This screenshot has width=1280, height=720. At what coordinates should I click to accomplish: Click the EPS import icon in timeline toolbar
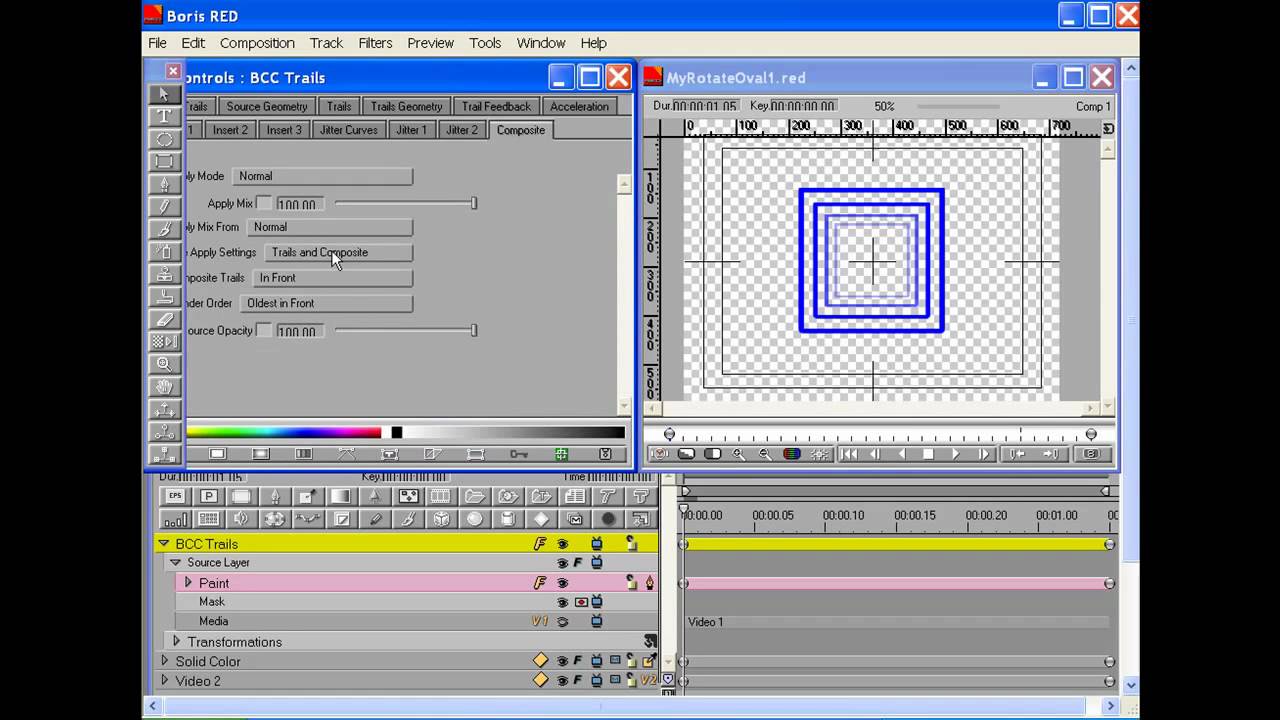(x=175, y=496)
